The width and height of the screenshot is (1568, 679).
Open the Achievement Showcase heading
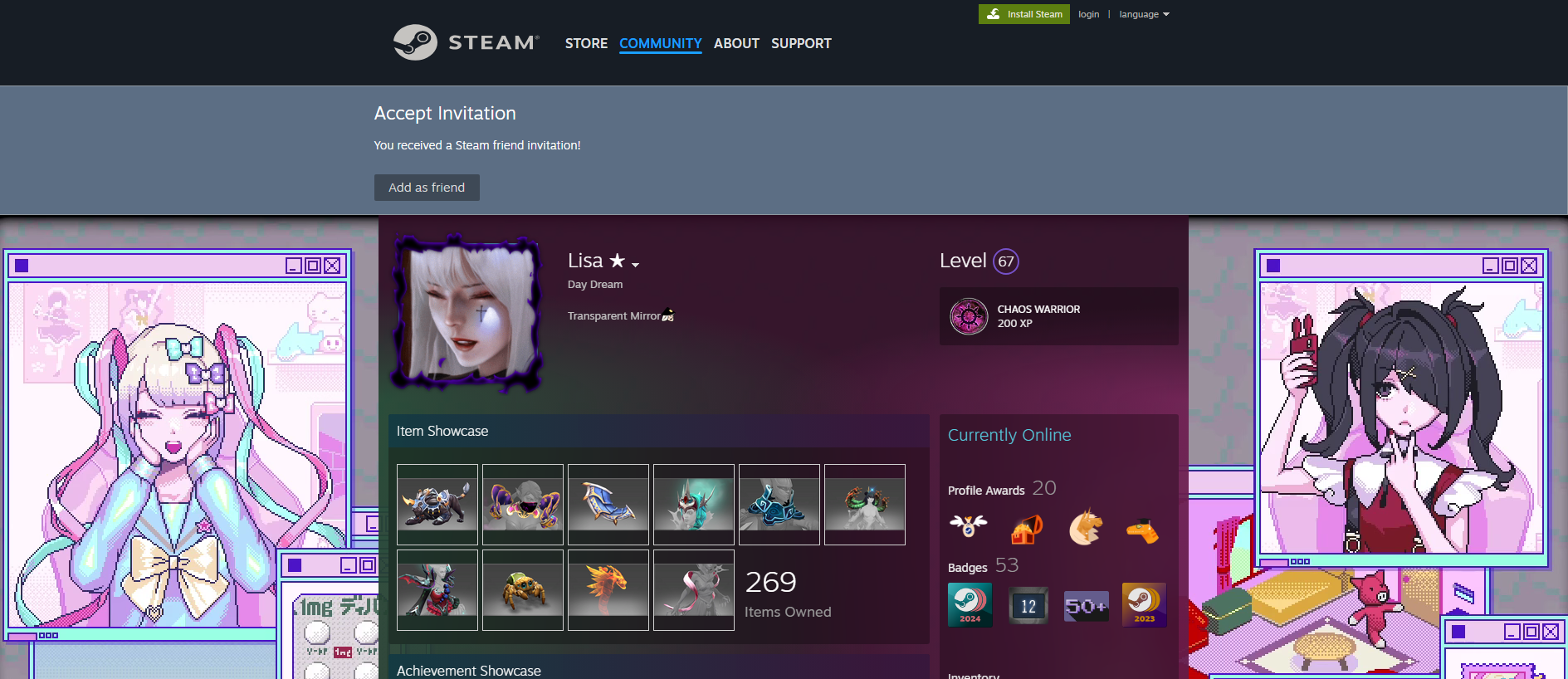tap(469, 671)
